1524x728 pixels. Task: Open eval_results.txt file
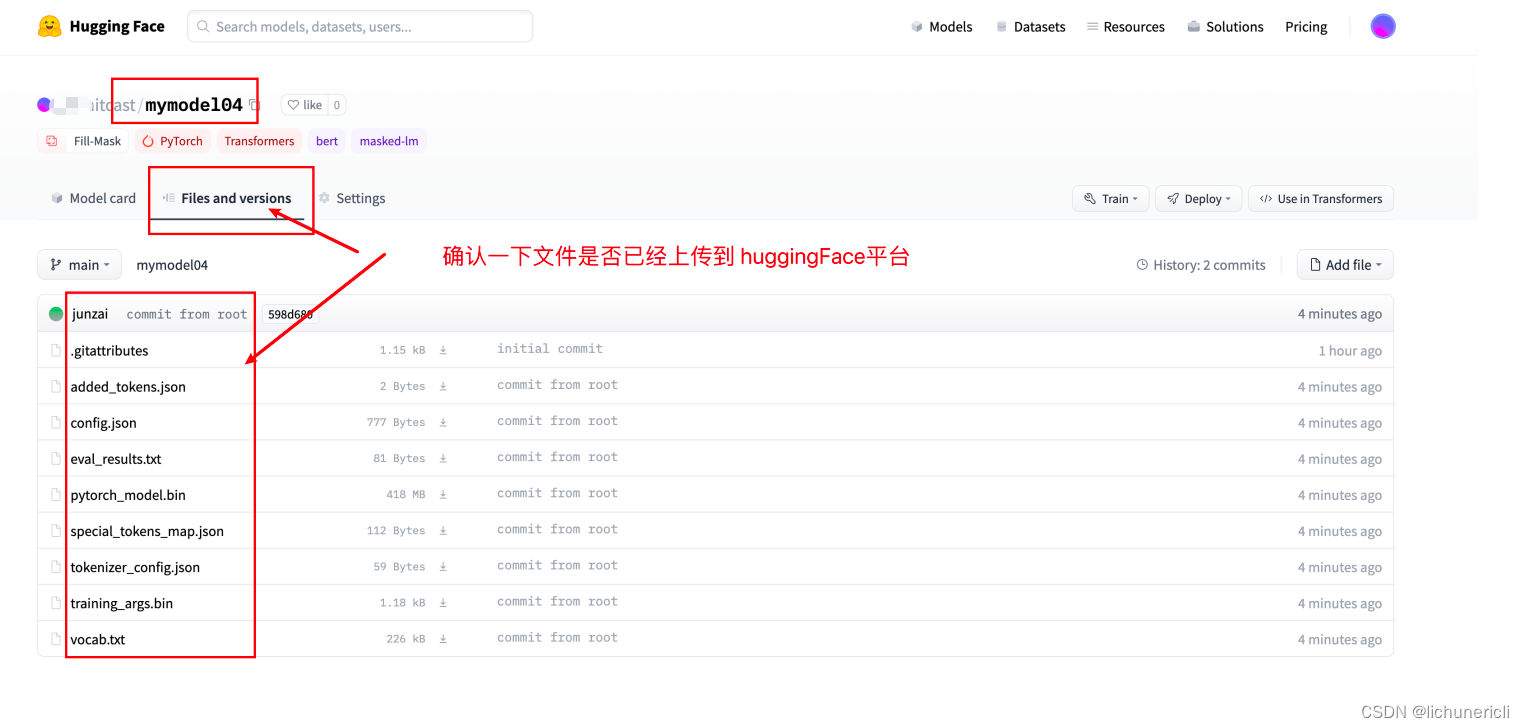tap(116, 459)
